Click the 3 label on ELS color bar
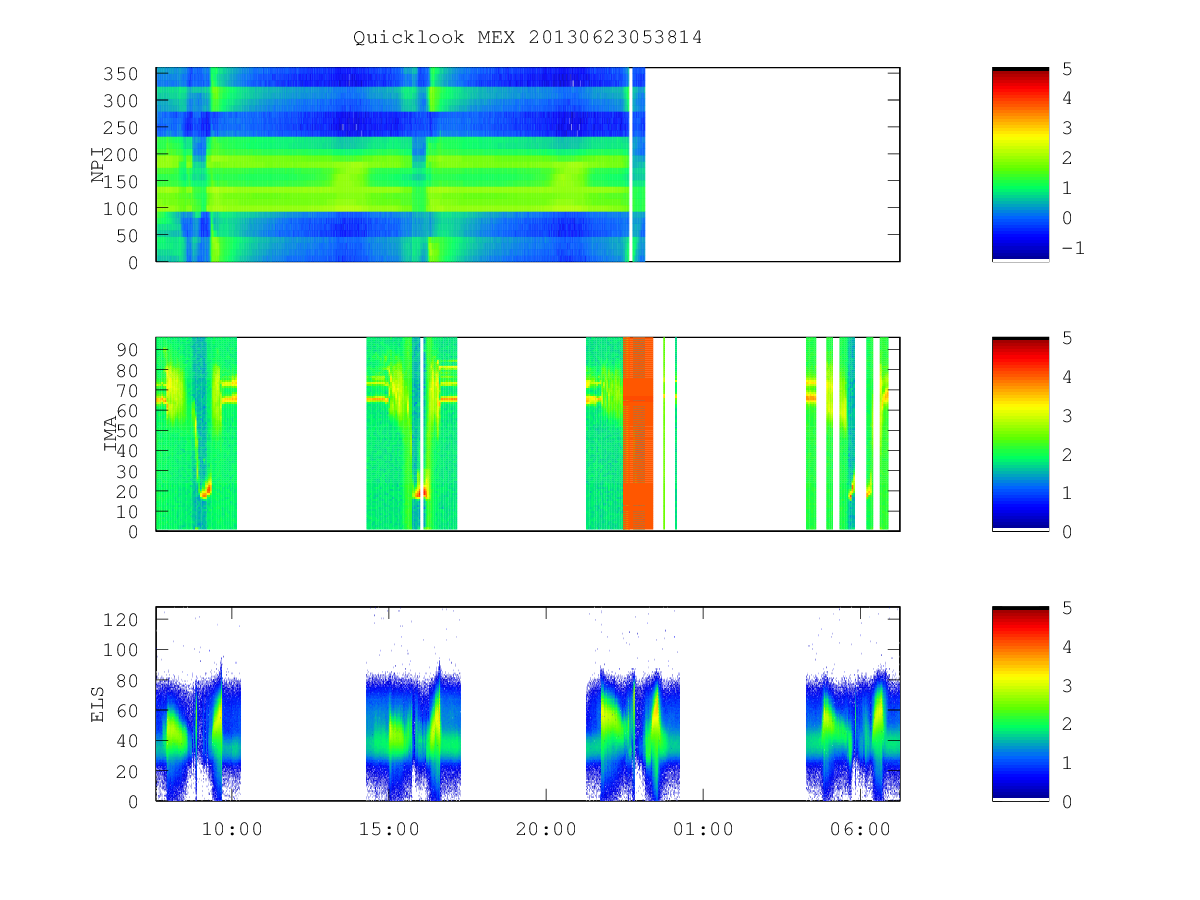 coord(1066,685)
